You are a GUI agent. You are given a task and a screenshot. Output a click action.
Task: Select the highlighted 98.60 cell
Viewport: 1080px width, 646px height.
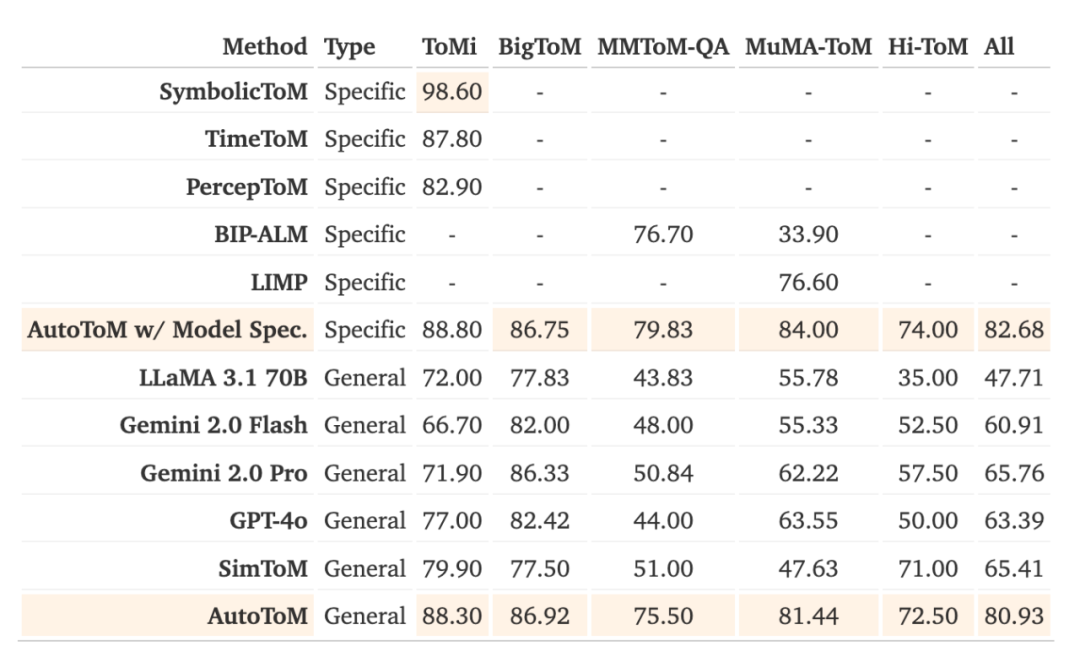click(x=452, y=92)
